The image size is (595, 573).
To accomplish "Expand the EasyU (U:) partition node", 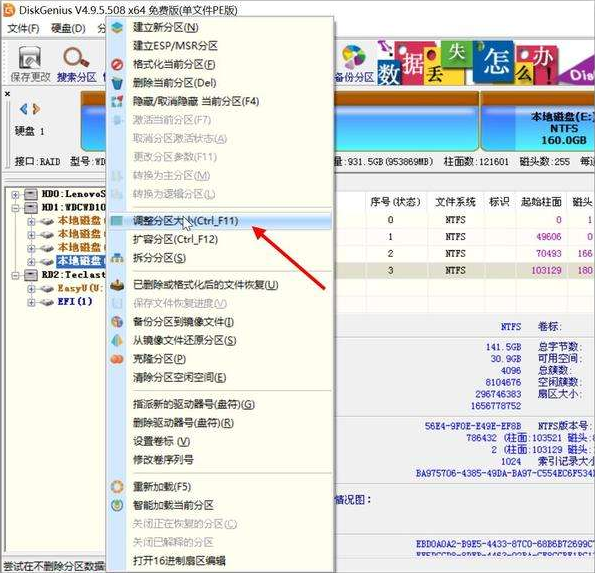I will pos(31,288).
